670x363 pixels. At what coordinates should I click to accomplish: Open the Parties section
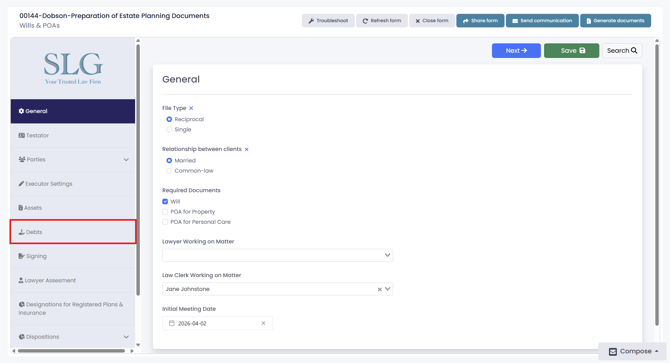tap(73, 159)
